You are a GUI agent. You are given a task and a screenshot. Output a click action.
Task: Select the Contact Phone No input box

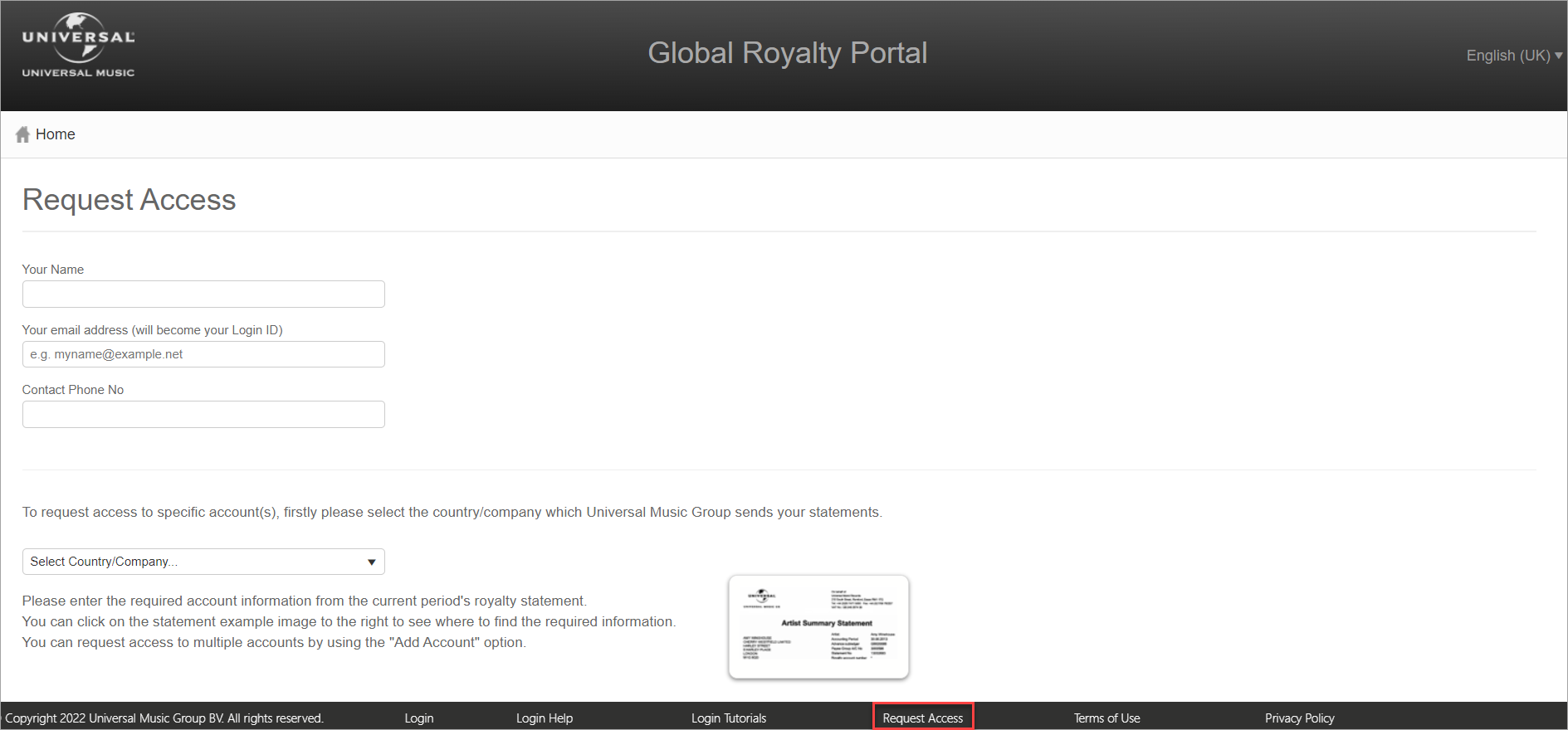click(203, 415)
